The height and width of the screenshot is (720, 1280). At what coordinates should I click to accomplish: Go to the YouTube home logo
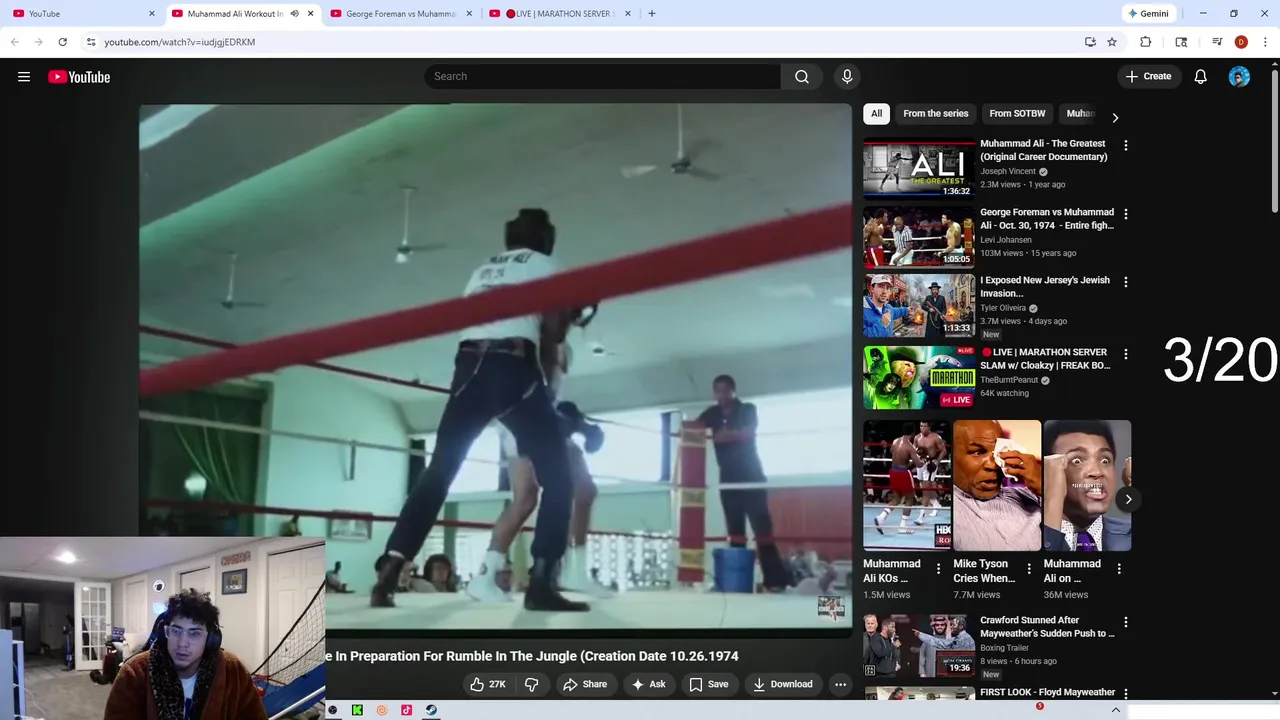point(79,77)
